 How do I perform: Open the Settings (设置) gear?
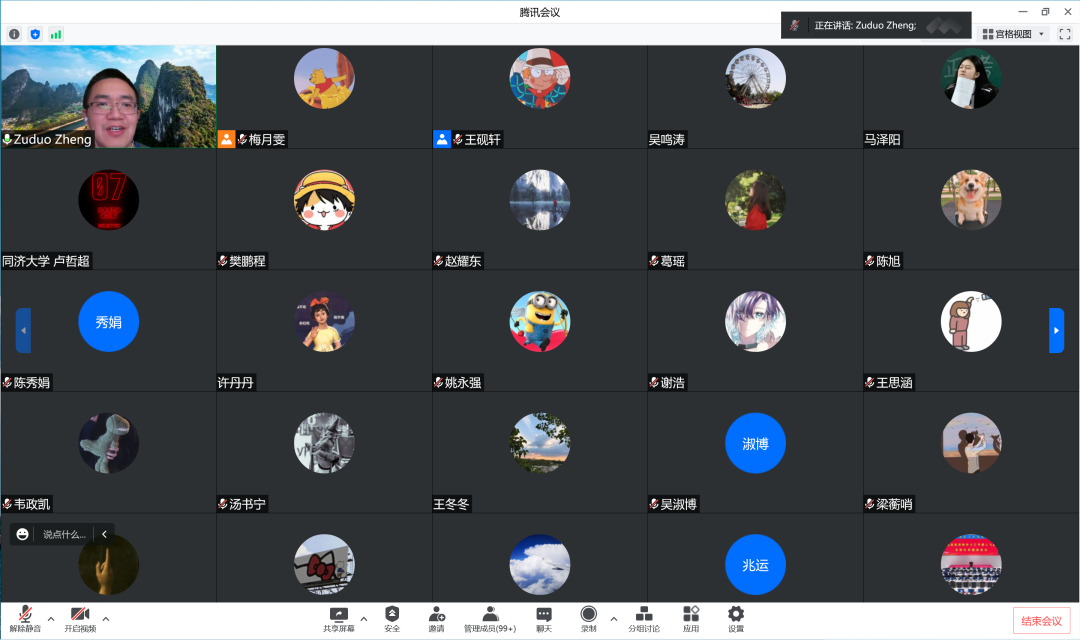[x=736, y=615]
